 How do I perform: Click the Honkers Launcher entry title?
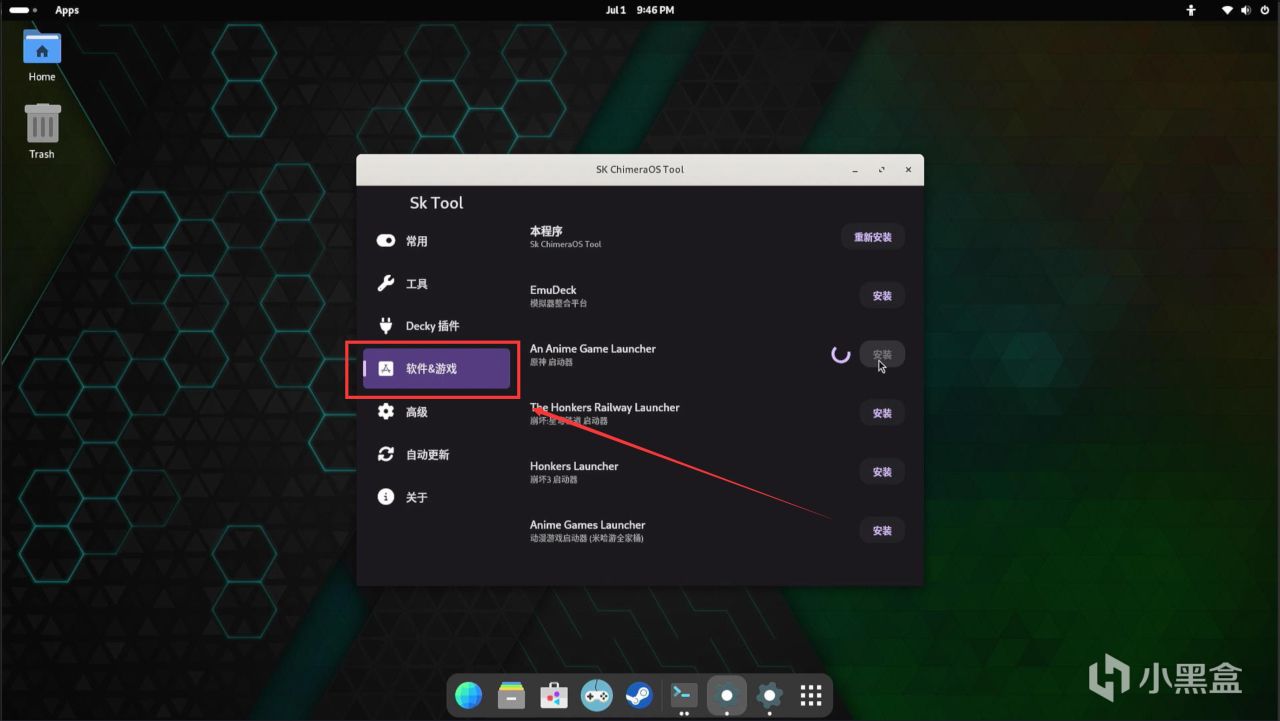574,466
